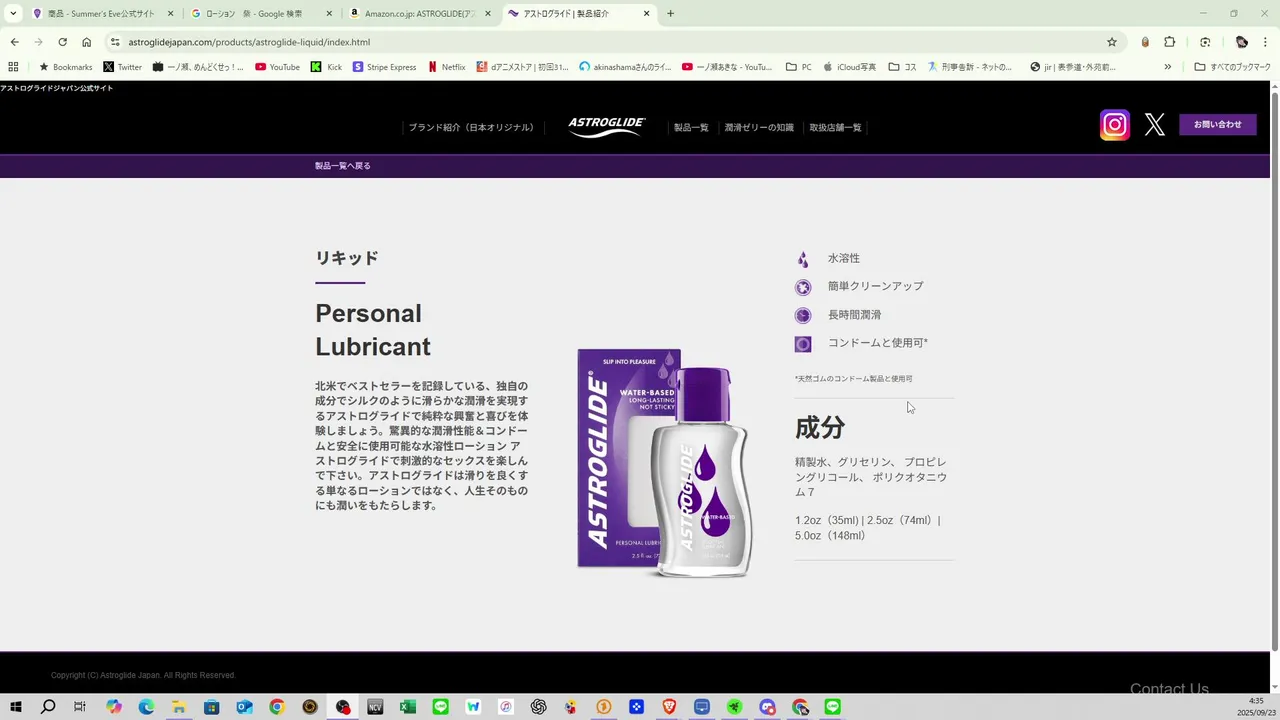Open dアニメストア bookmark
This screenshot has width=1280, height=720.
[522, 67]
